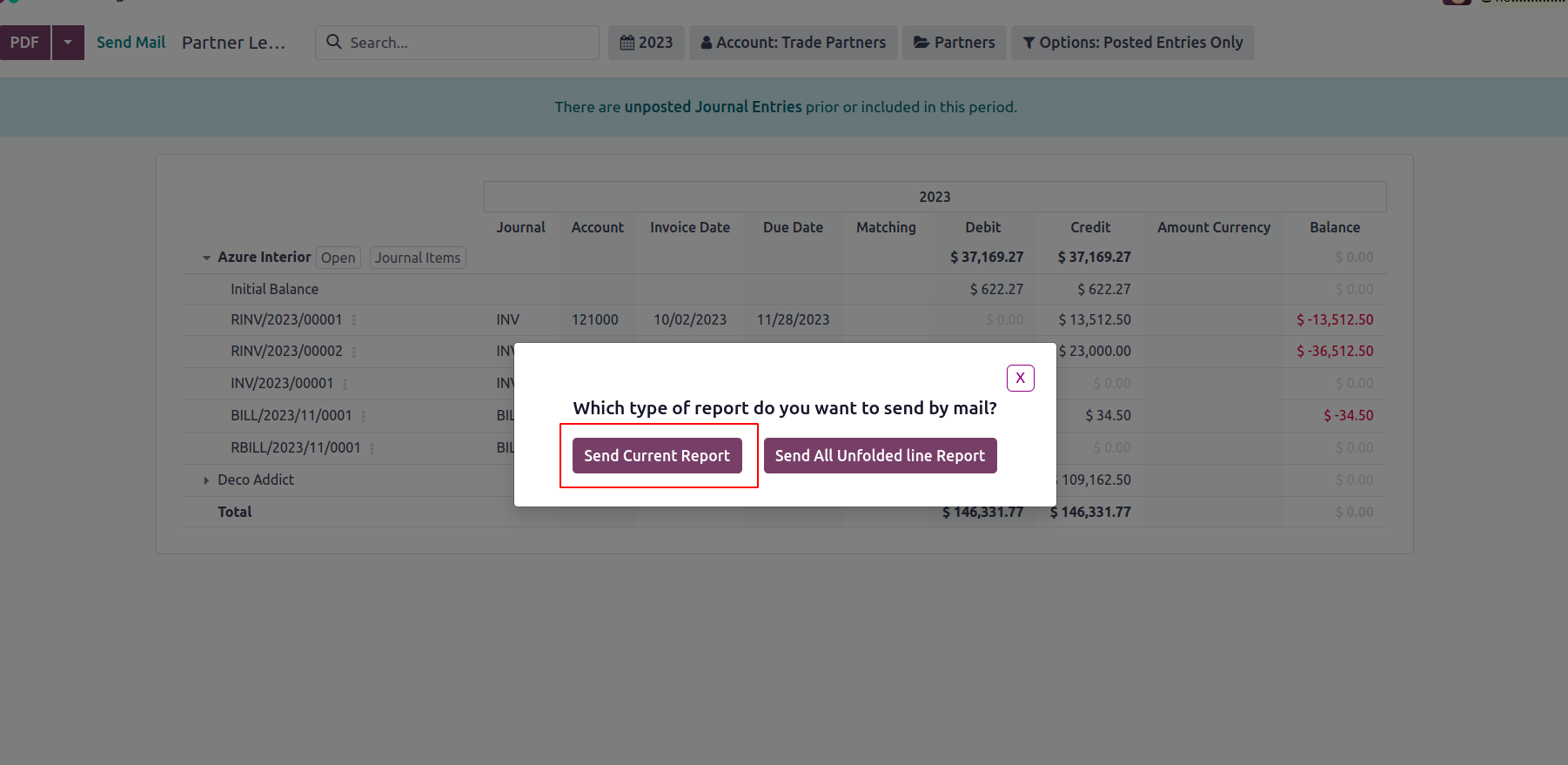The height and width of the screenshot is (765, 1568).
Task: Collapse the Azure Interior partner row
Action: click(206, 258)
